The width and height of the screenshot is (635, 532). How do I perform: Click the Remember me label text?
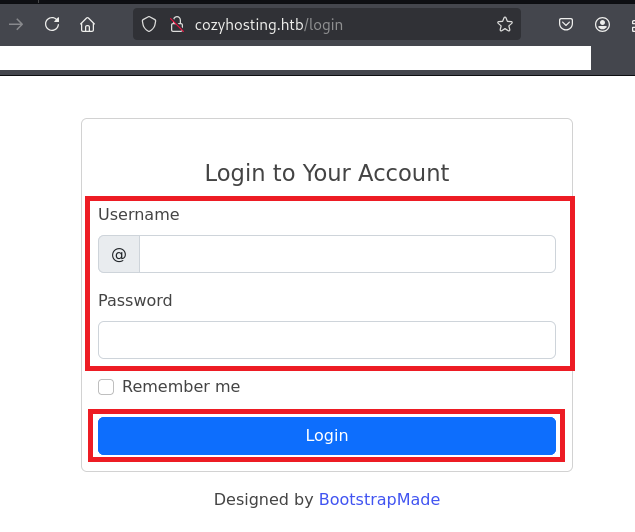click(x=181, y=387)
